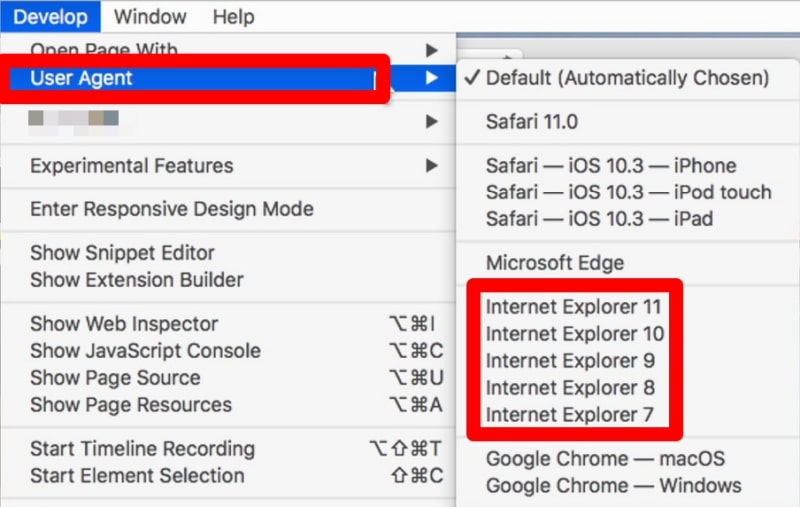
Task: Select Safari iOS 10.3 iPhone user agent
Action: point(628,166)
